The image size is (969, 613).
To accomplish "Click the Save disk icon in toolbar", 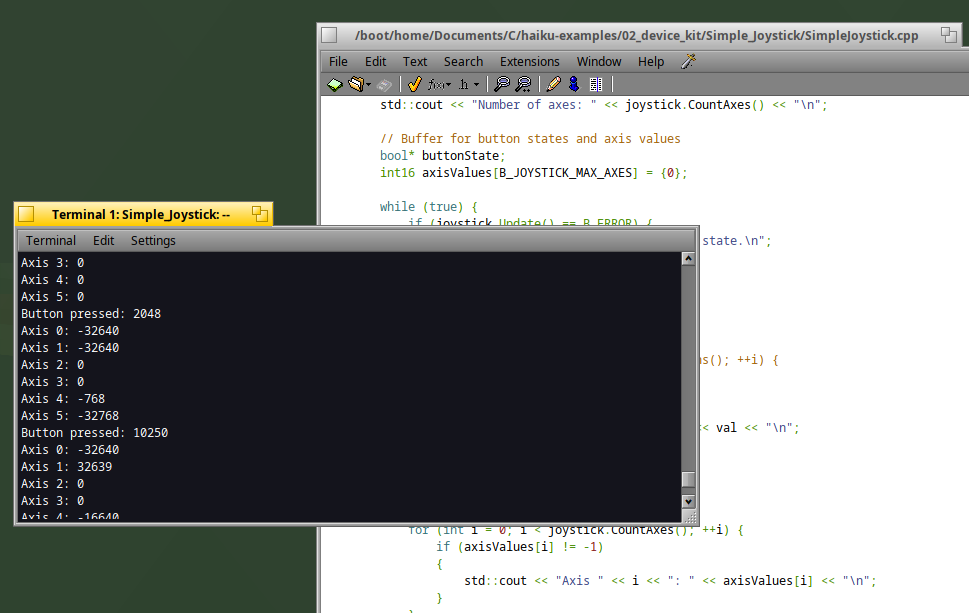I will [x=384, y=85].
